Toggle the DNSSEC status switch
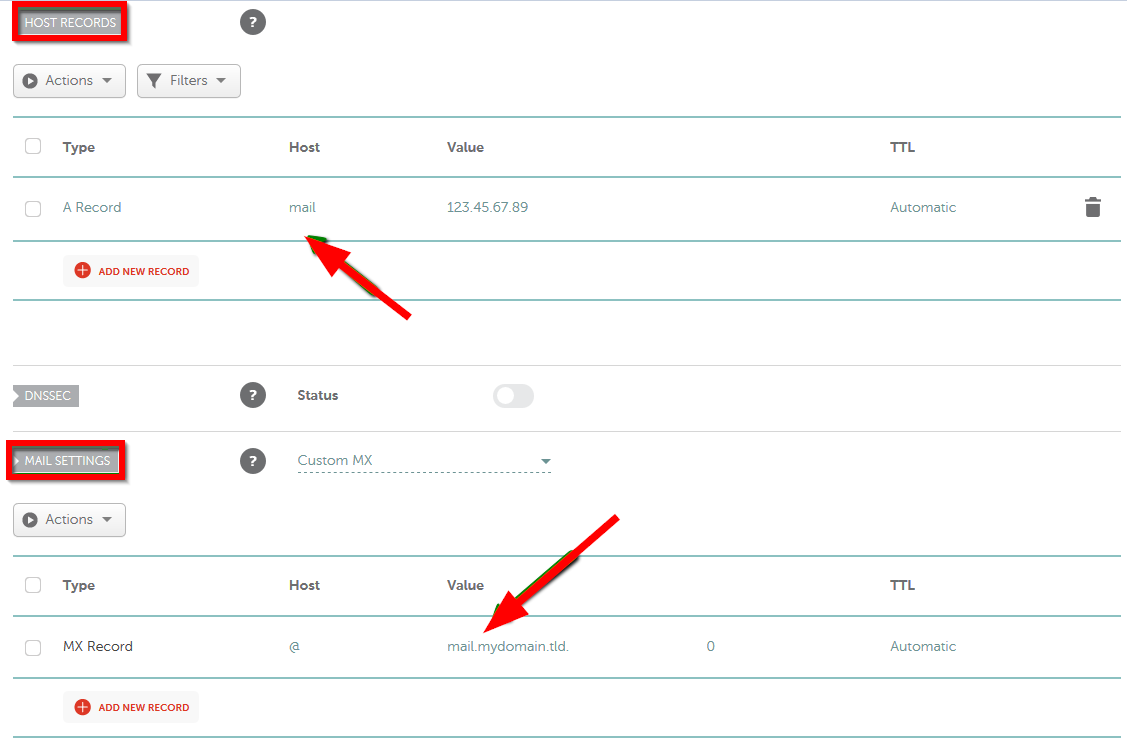 click(x=513, y=396)
